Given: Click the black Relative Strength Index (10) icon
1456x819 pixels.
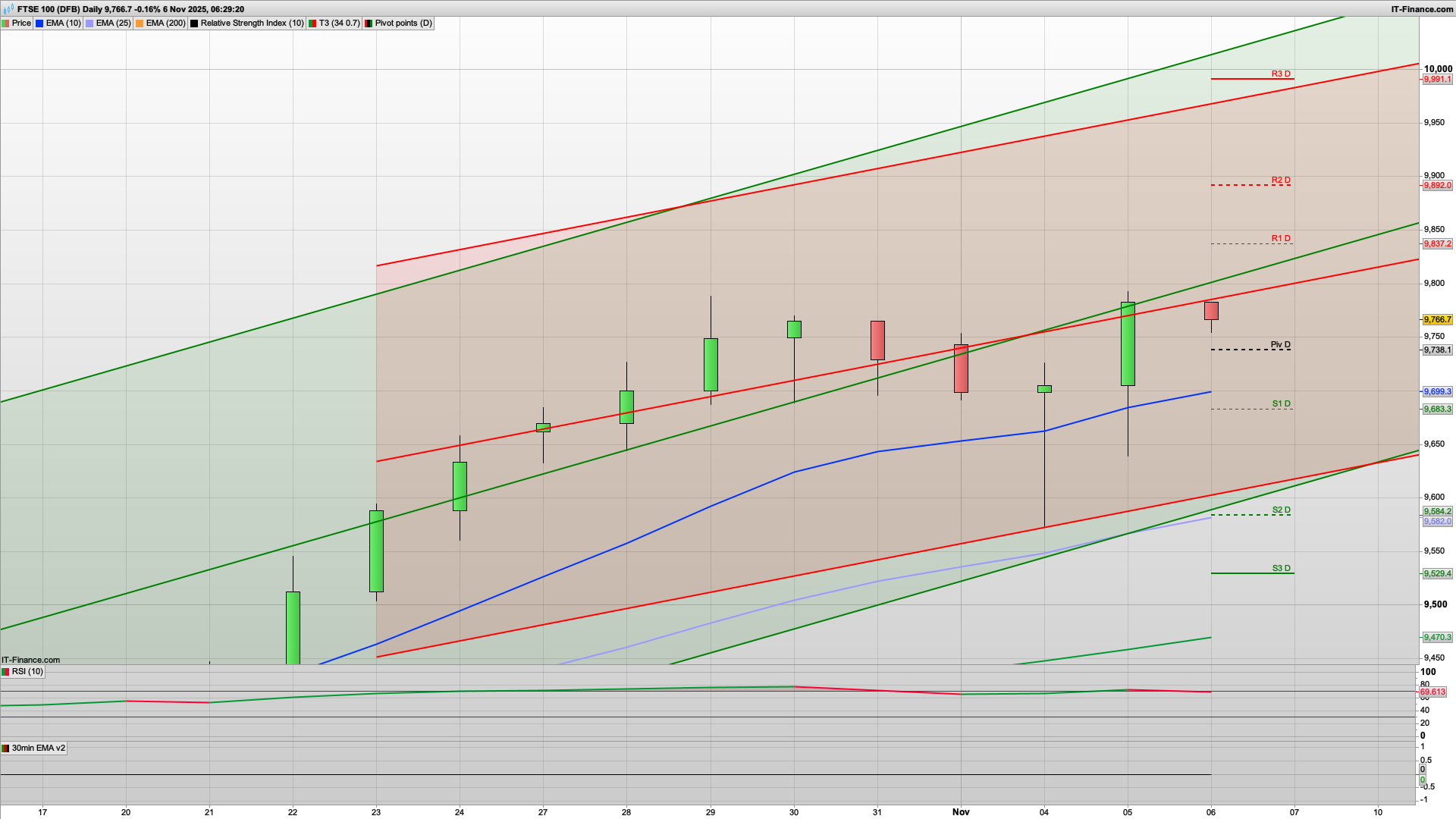Looking at the screenshot, I should coord(193,23).
